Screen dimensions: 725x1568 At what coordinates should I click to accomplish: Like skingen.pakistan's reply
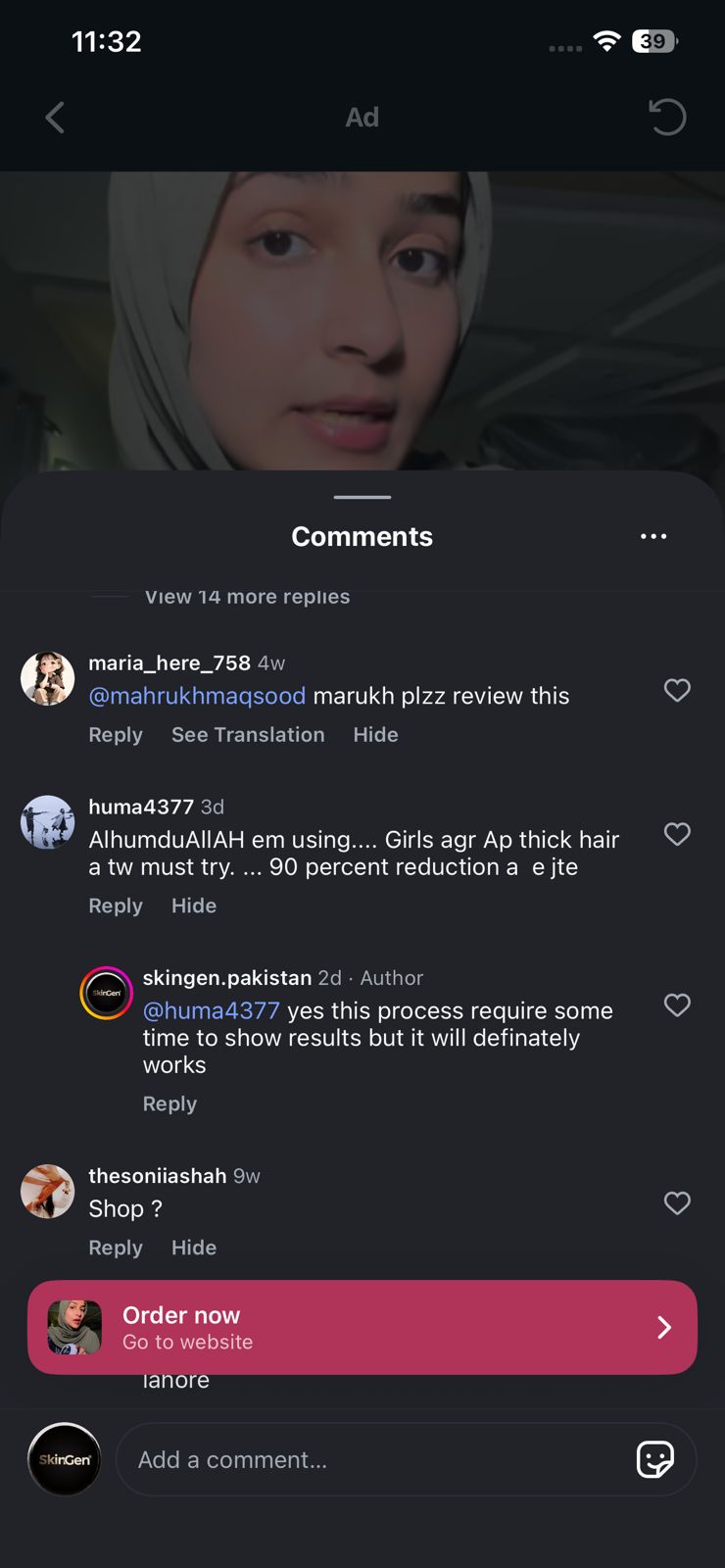[x=677, y=1004]
